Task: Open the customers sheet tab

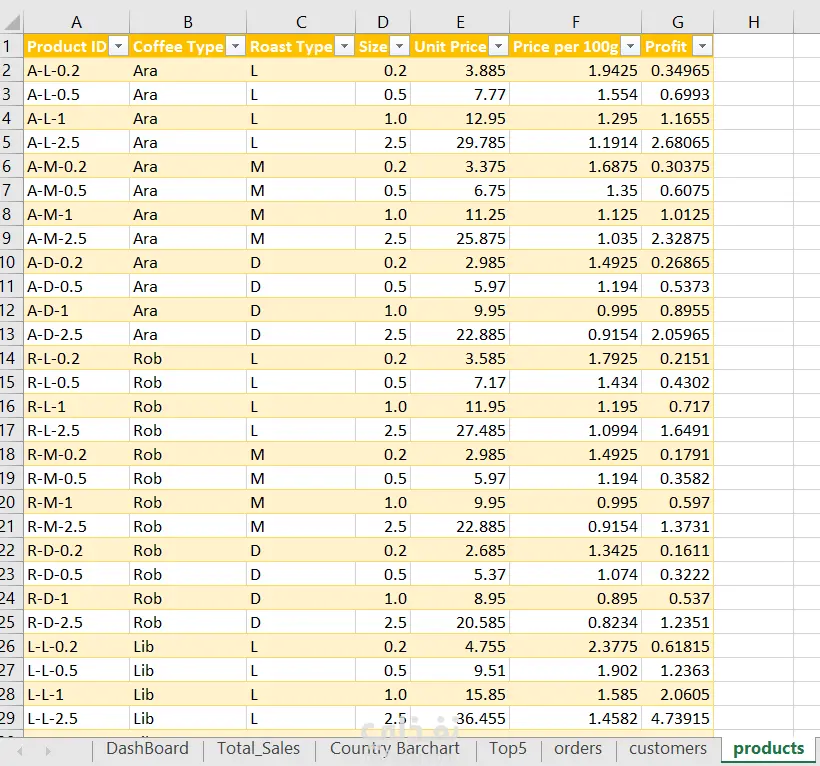Action: [668, 748]
